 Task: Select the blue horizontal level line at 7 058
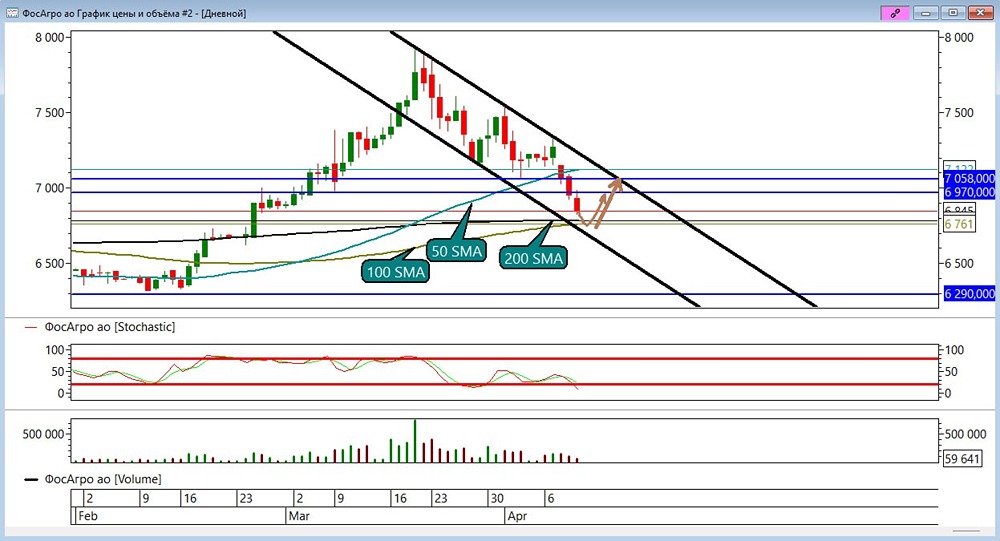[504, 179]
